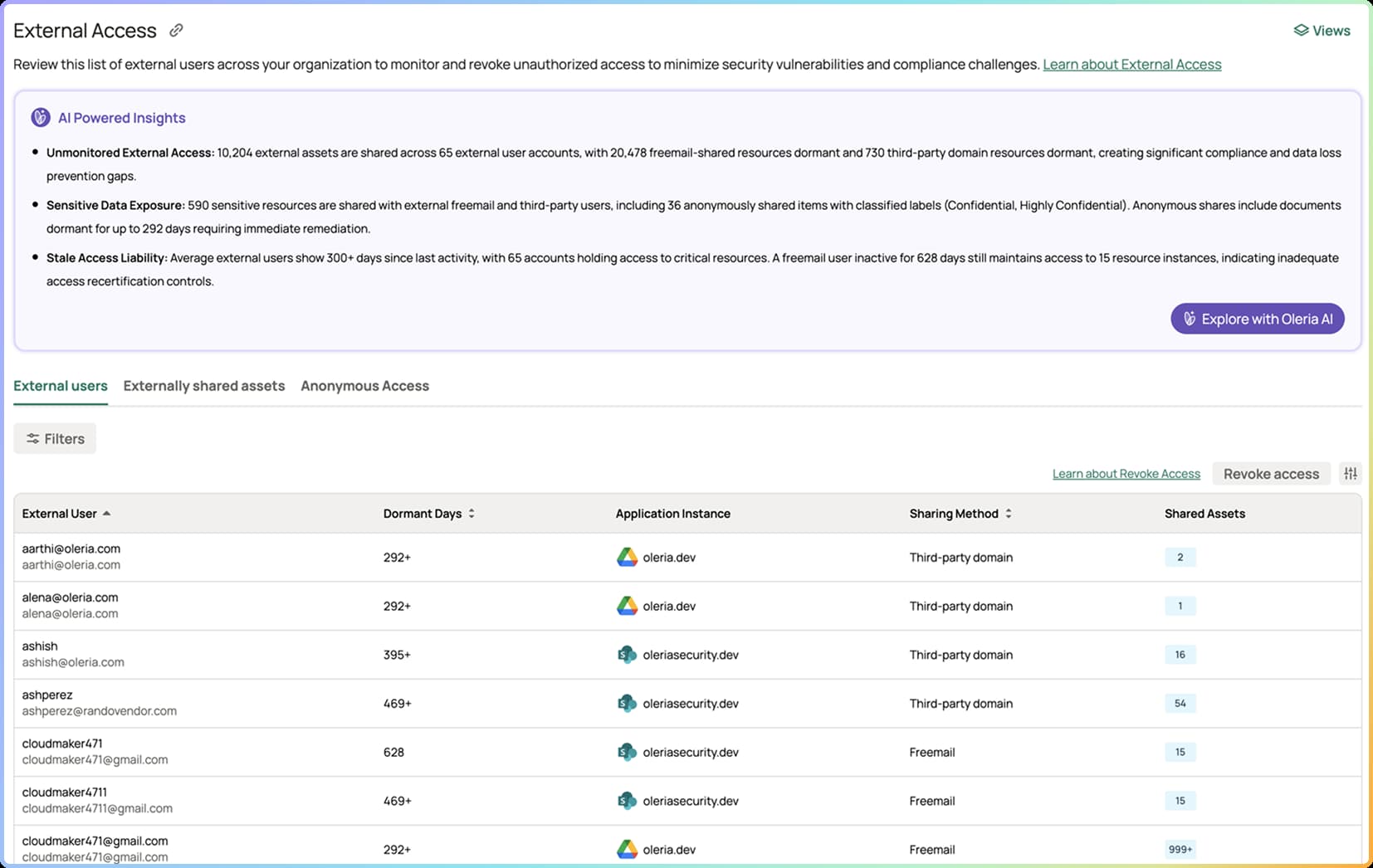This screenshot has height=868, width=1373.
Task: Click Unmonitored External Access insight heading
Action: (x=130, y=153)
